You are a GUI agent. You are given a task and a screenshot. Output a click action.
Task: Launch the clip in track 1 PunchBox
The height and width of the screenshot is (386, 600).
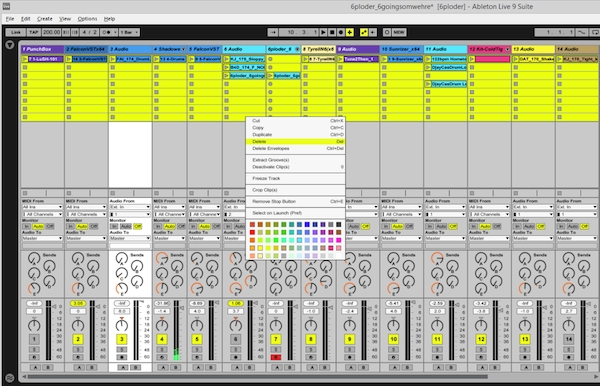pos(25,59)
